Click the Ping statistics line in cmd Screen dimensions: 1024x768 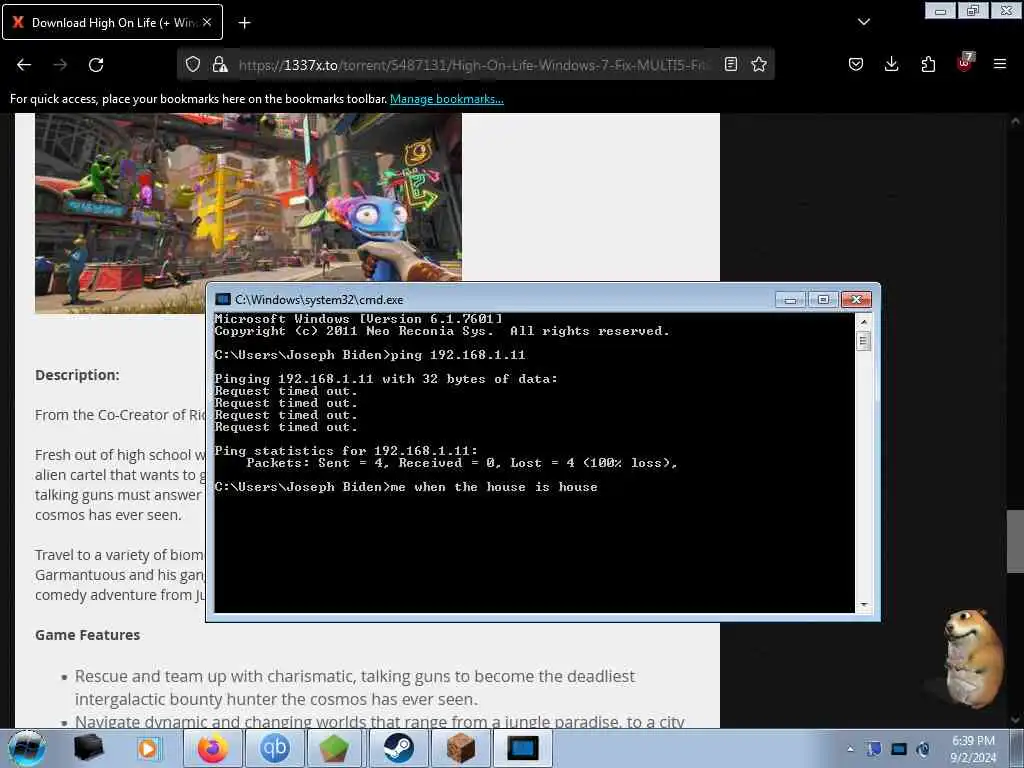pyautogui.click(x=346, y=451)
